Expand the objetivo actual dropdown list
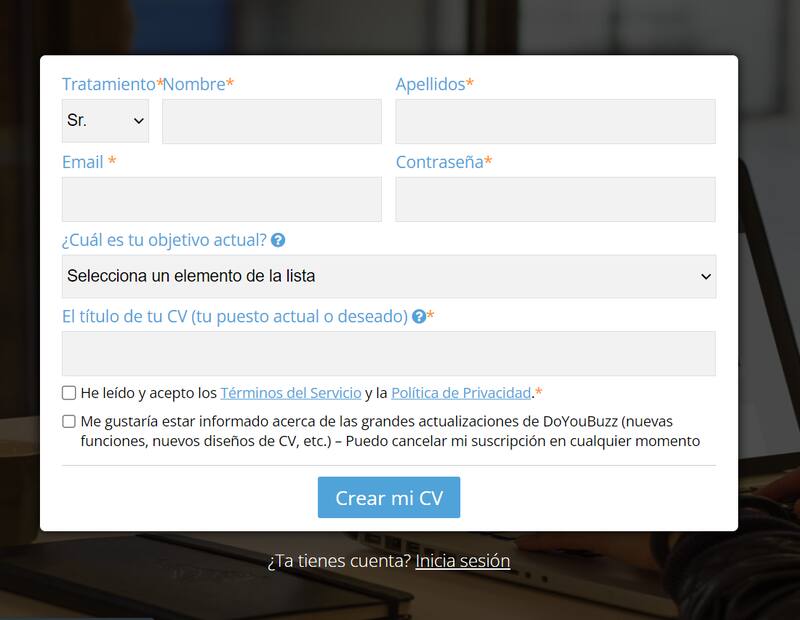 click(390, 274)
